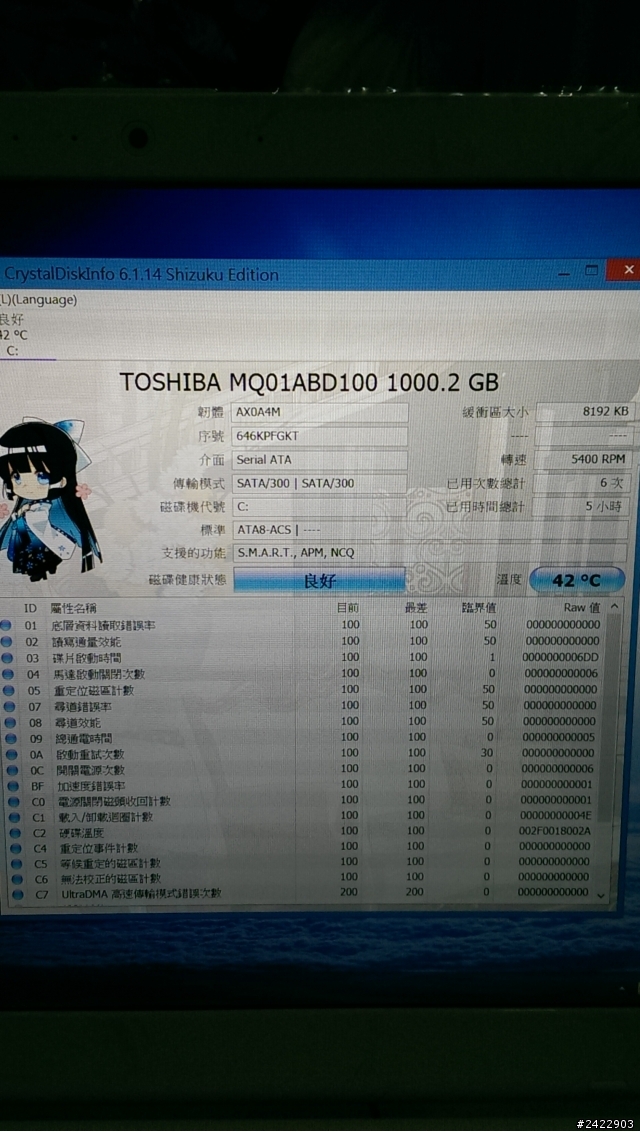This screenshot has width=640, height=1132.
Task: Click the S.M.A.R.T., APM, NCQ features field
Action: point(430,554)
